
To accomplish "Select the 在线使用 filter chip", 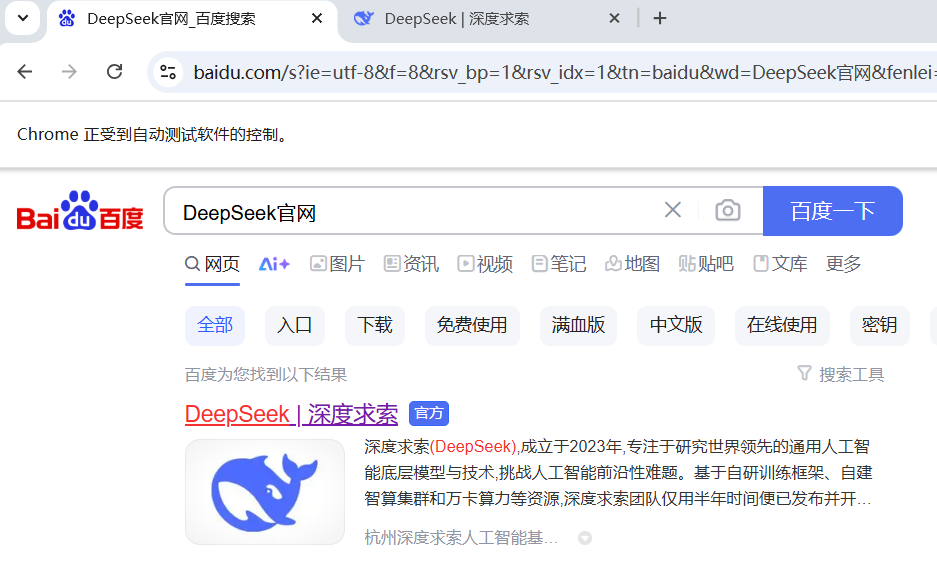I will (782, 326).
